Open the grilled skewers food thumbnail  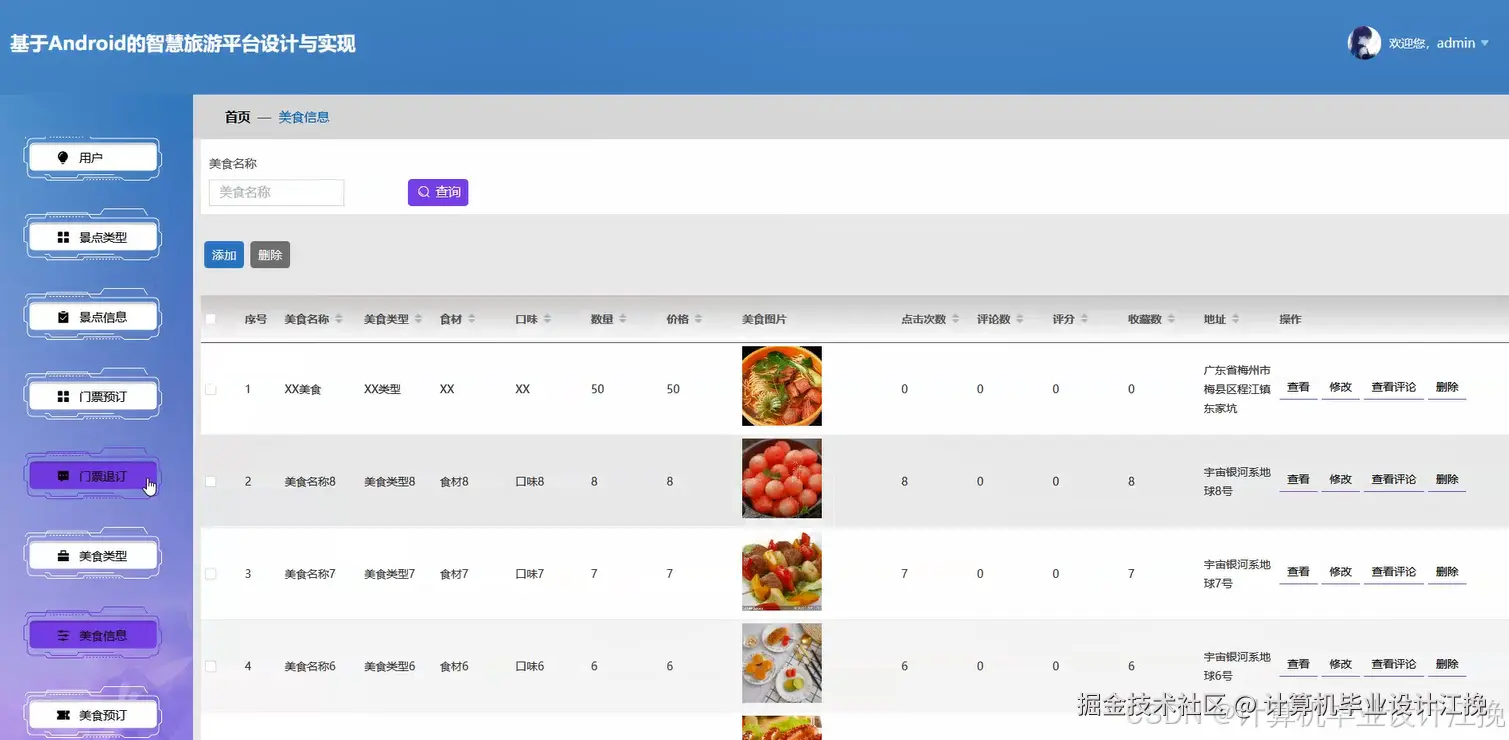pos(782,571)
